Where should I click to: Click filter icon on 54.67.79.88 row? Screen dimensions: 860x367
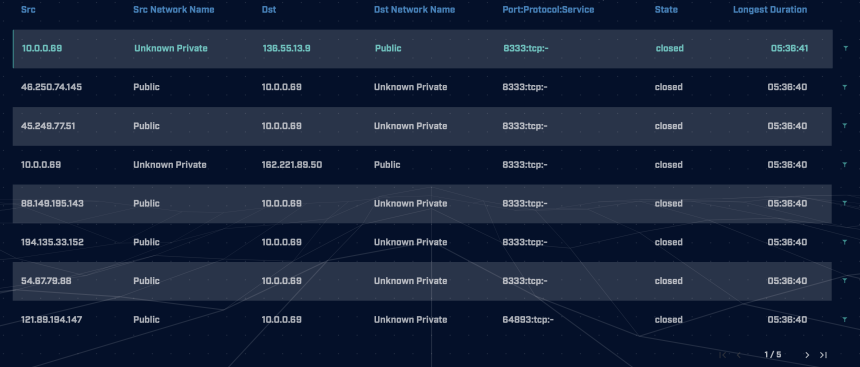pyautogui.click(x=845, y=281)
